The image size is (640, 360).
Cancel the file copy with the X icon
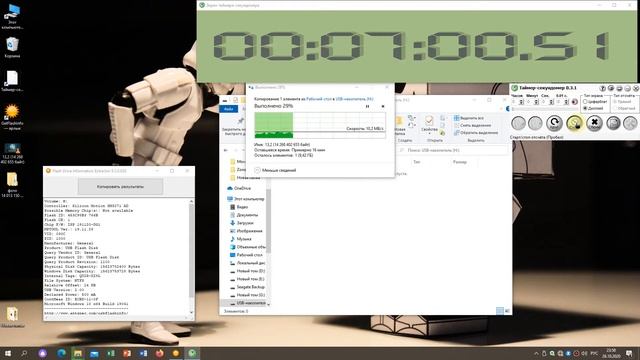coord(383,106)
